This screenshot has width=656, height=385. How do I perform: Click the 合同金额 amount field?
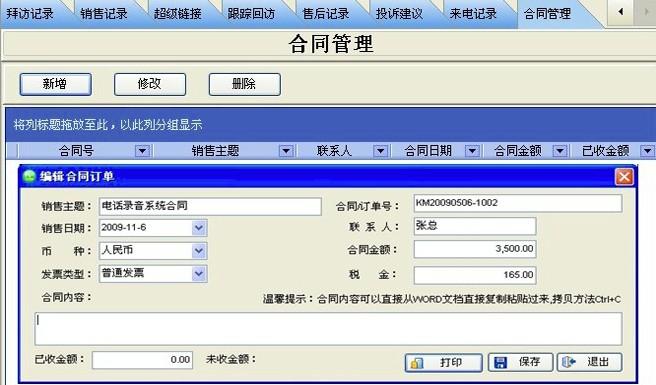coord(475,249)
